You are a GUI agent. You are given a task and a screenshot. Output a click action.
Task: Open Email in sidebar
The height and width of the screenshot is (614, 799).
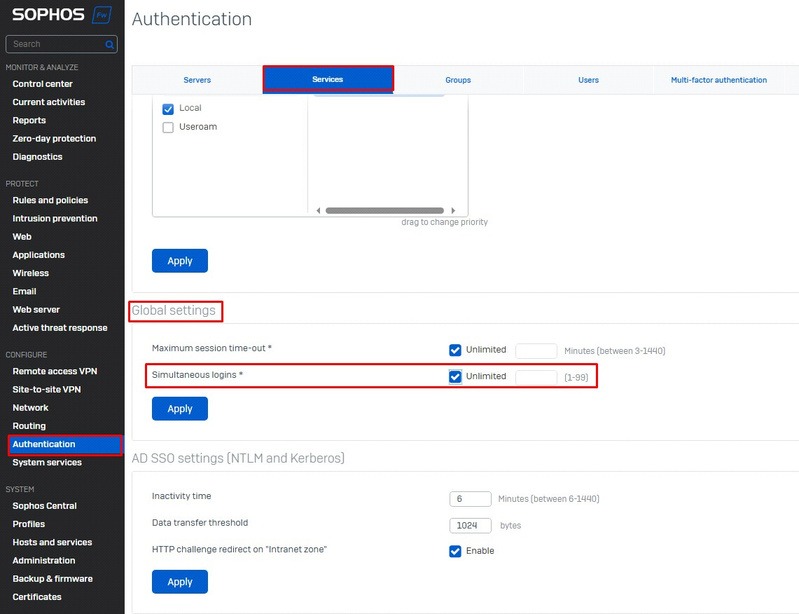24,291
